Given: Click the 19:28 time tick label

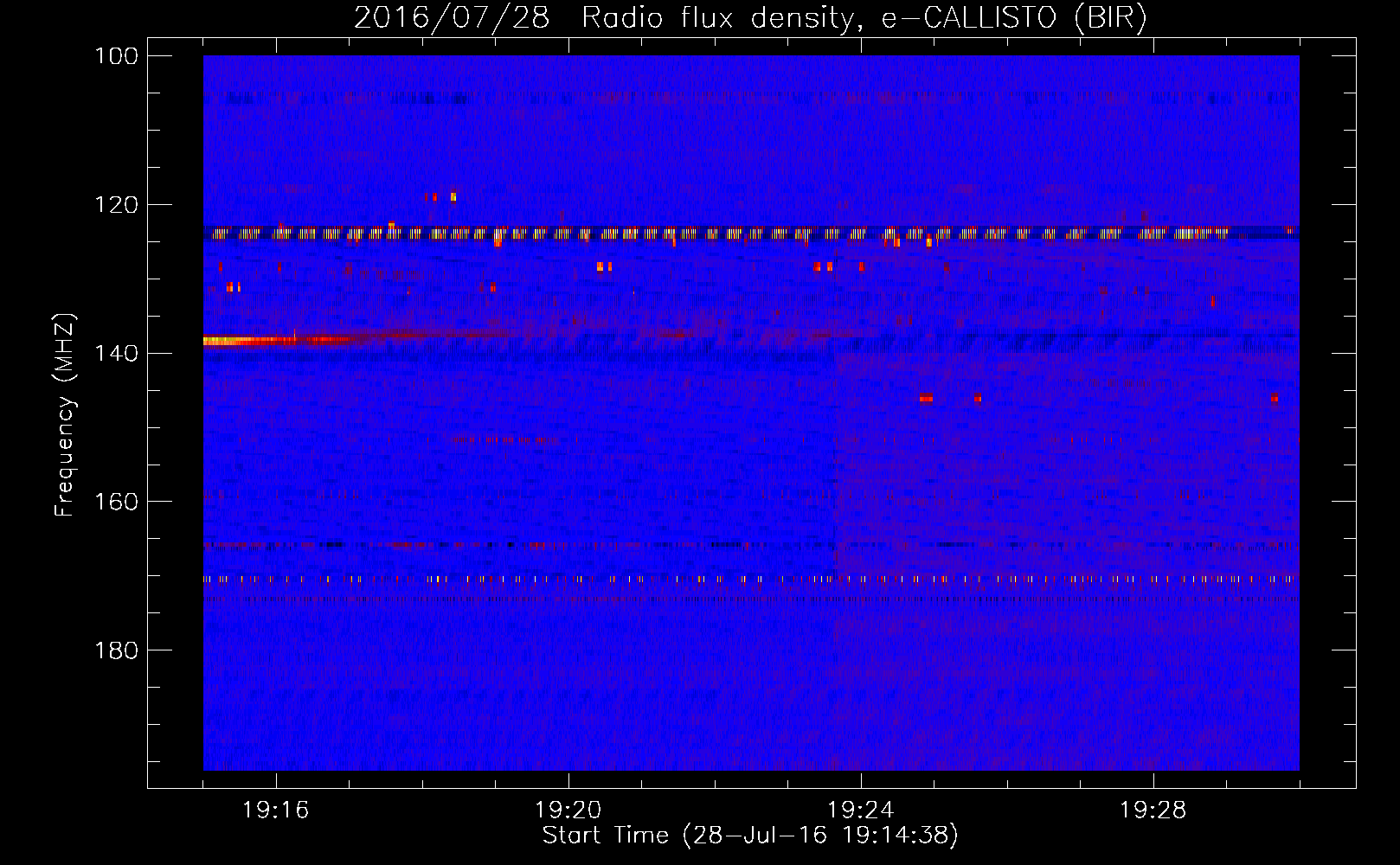Looking at the screenshot, I should pyautogui.click(x=1153, y=811).
